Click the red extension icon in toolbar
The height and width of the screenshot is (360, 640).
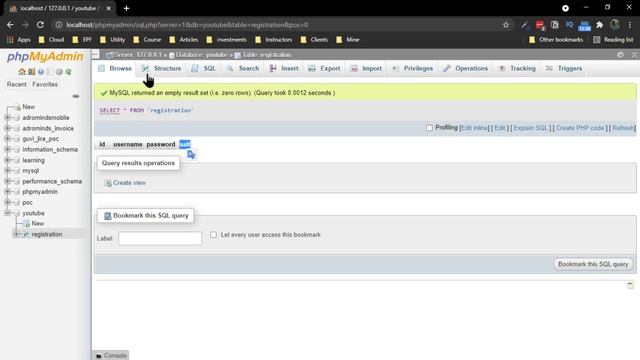[x=540, y=25]
